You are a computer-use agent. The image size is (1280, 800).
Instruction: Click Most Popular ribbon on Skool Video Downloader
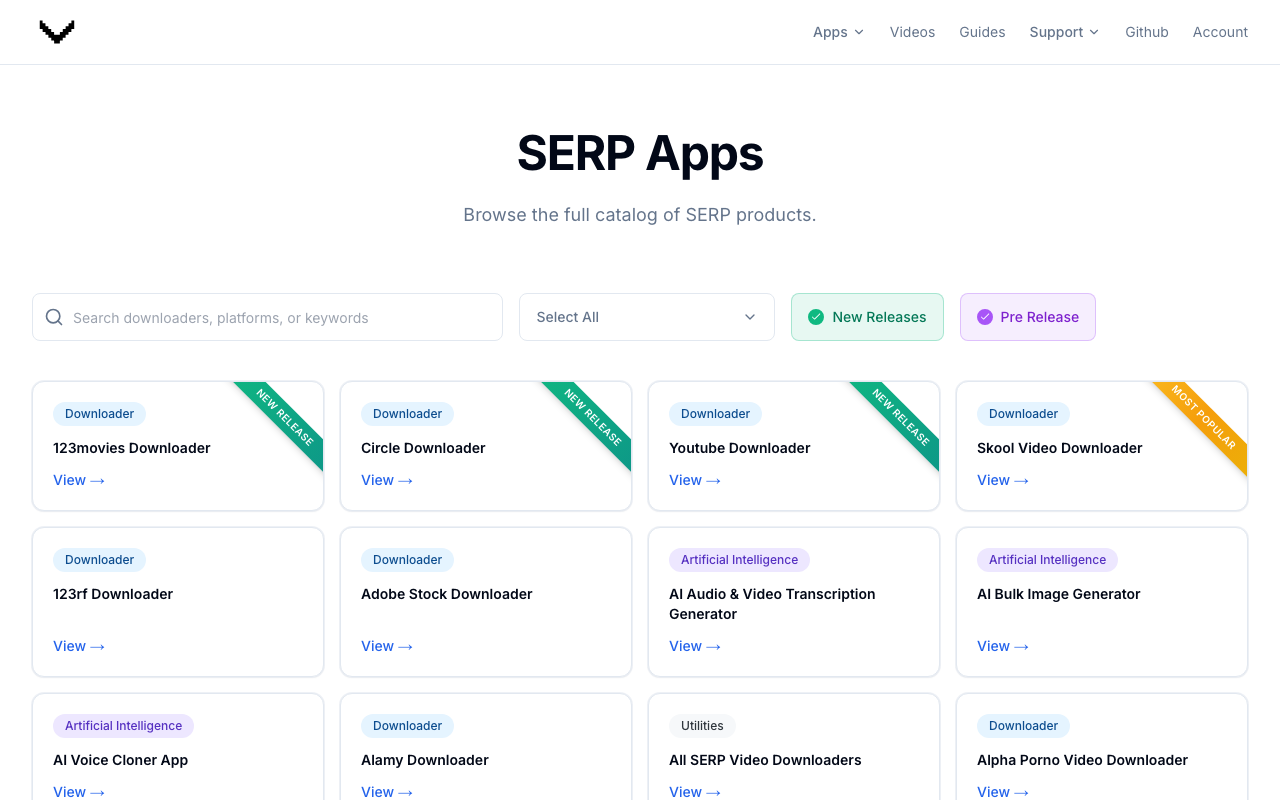[x=1205, y=420]
